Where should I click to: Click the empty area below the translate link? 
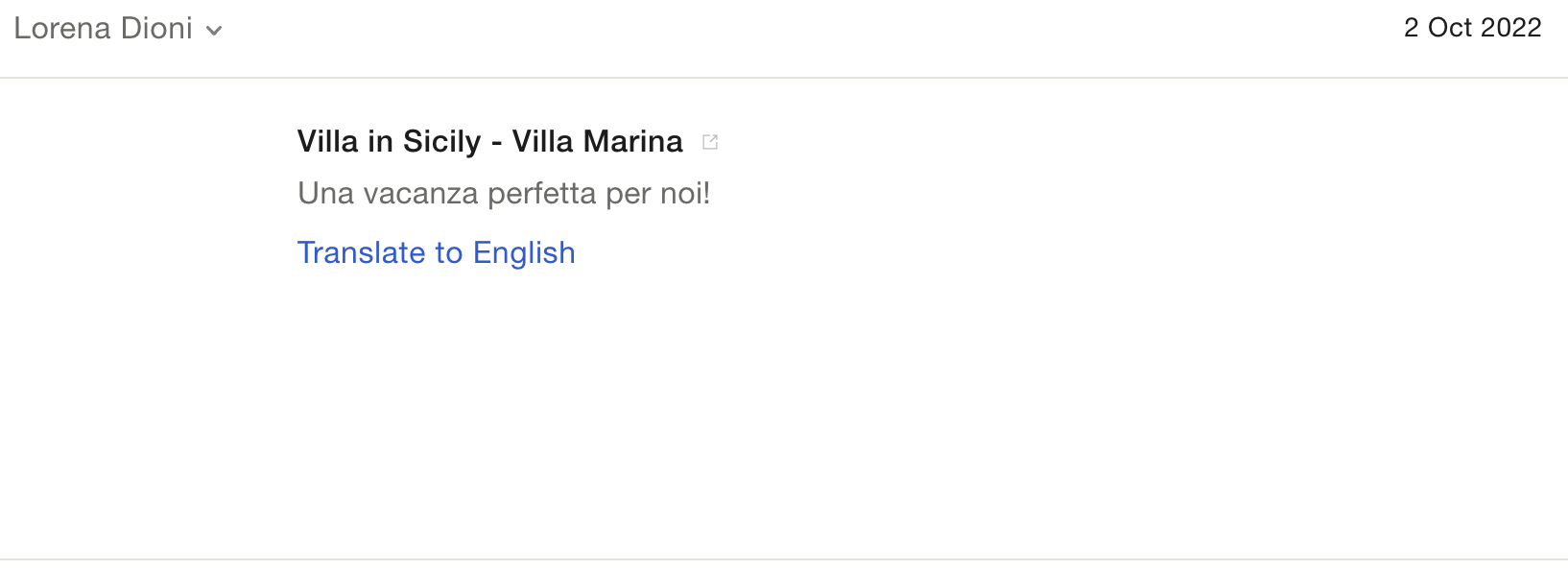[784, 413]
